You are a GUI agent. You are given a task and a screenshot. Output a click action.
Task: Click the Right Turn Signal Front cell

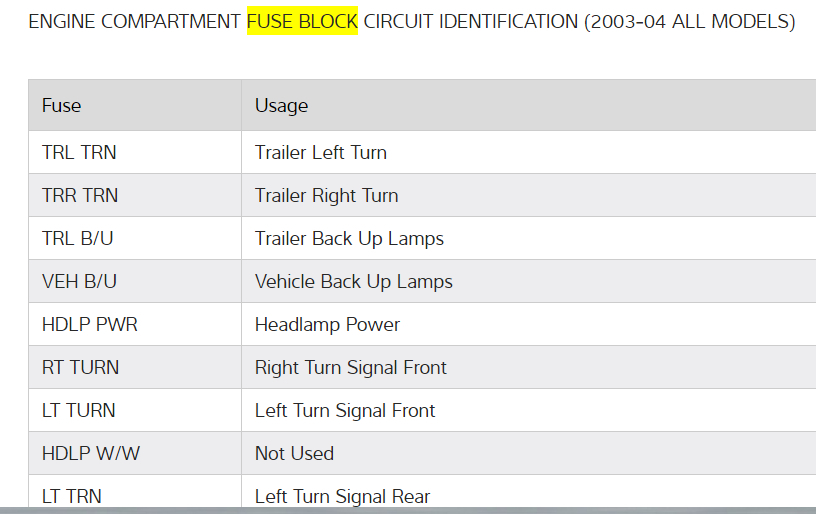(x=350, y=367)
